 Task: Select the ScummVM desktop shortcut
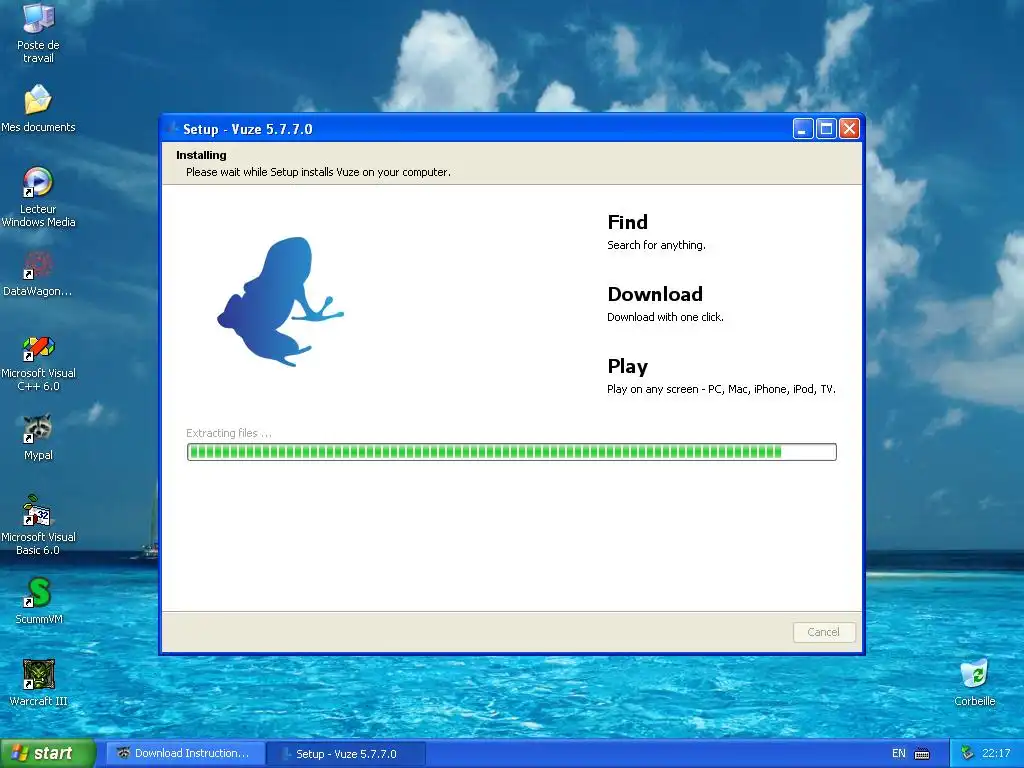(x=39, y=601)
